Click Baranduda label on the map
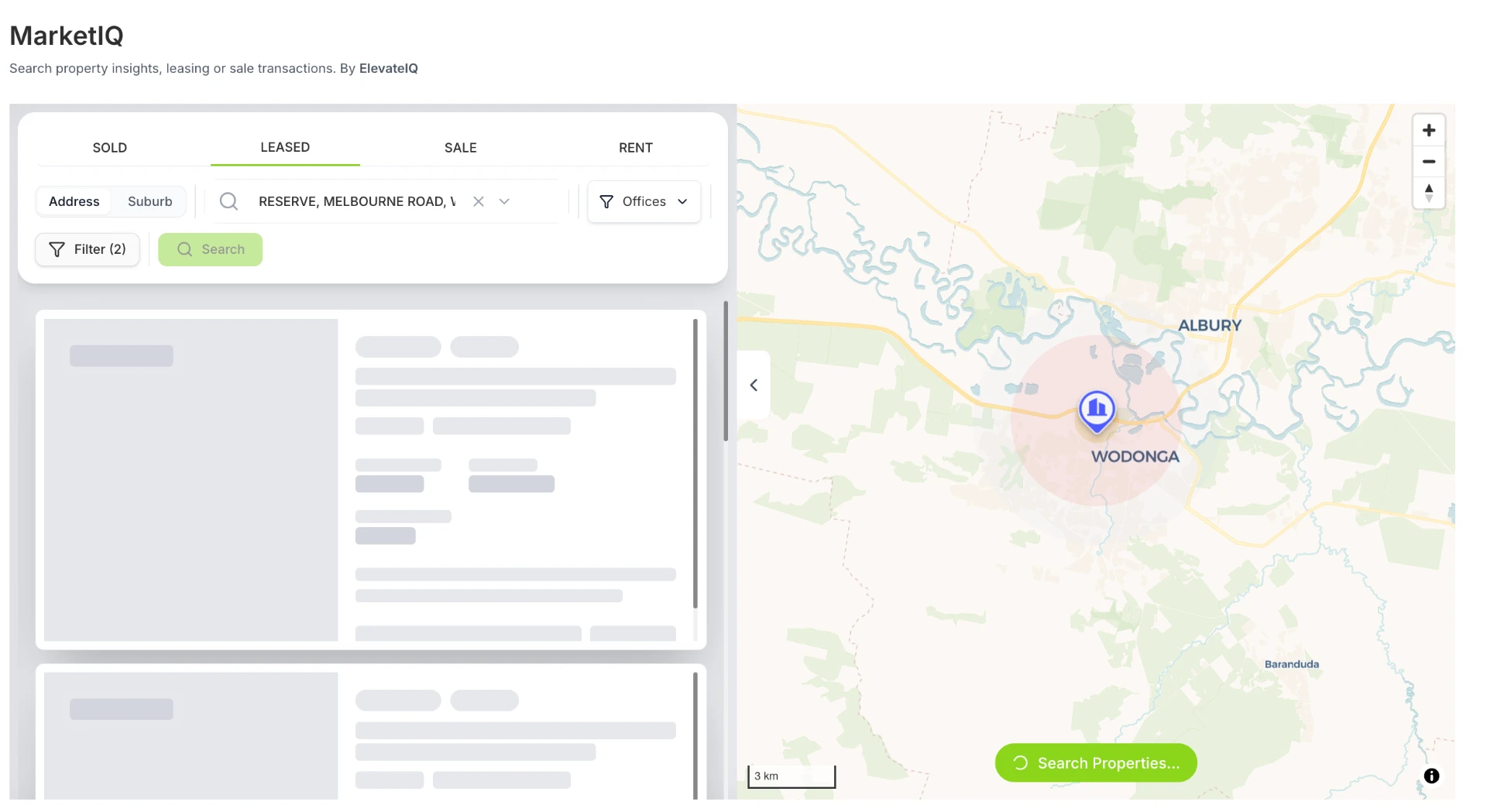Screen dimensions: 1487x812 pyautogui.click(x=1292, y=664)
